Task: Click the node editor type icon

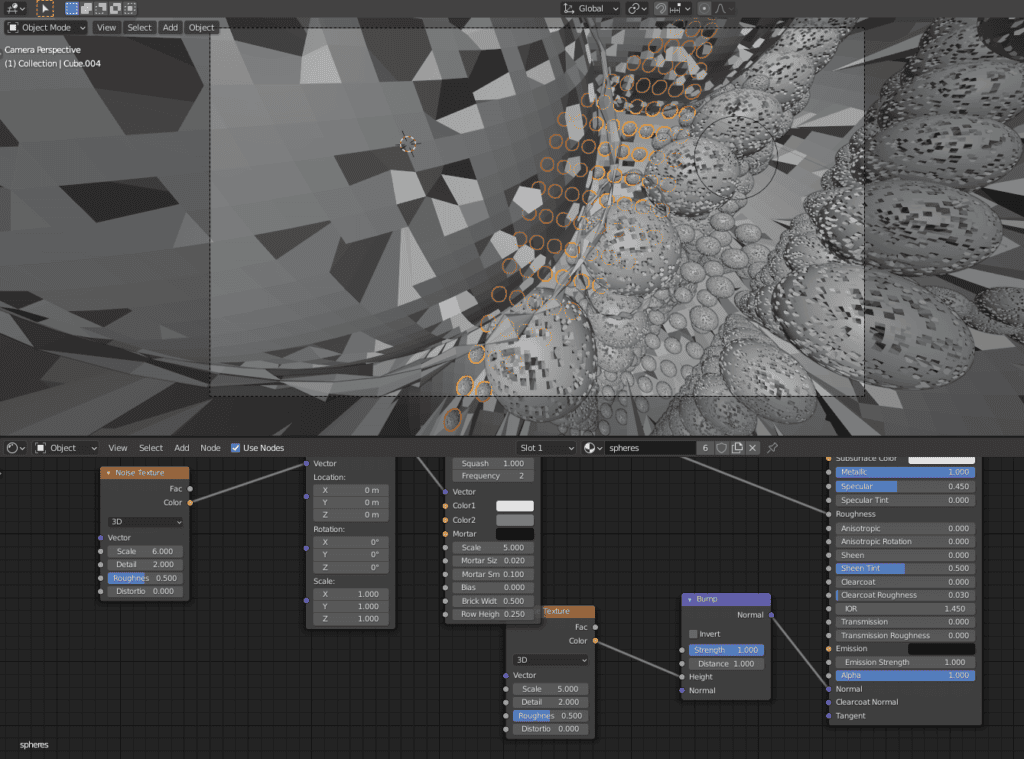Action: click(x=14, y=448)
